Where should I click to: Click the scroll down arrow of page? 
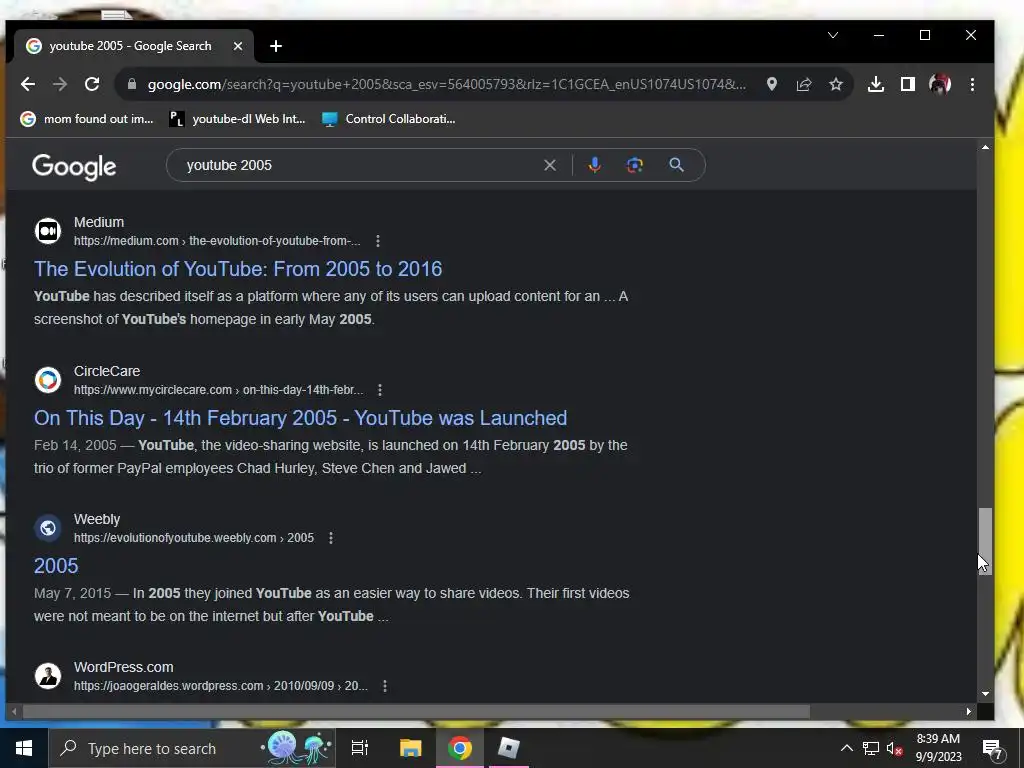pyautogui.click(x=985, y=694)
